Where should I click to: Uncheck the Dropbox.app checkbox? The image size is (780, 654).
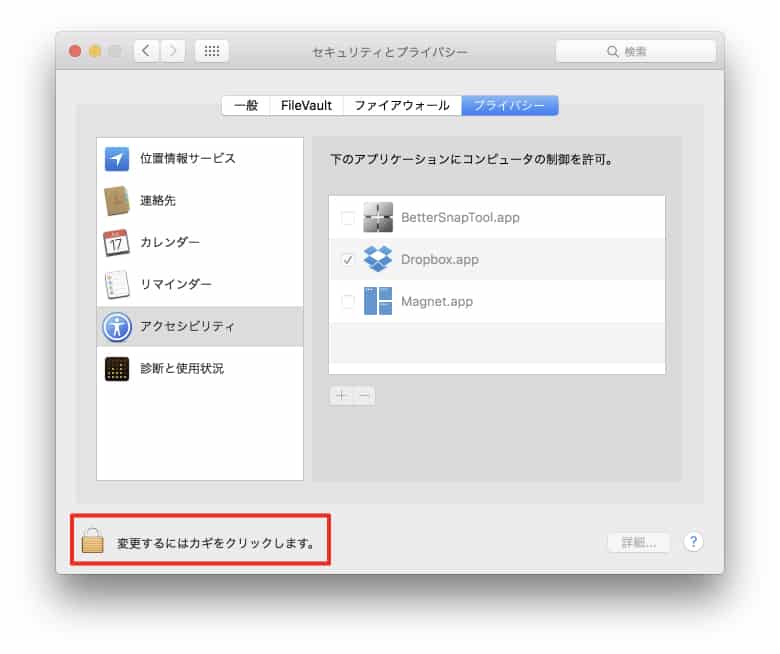pos(348,260)
